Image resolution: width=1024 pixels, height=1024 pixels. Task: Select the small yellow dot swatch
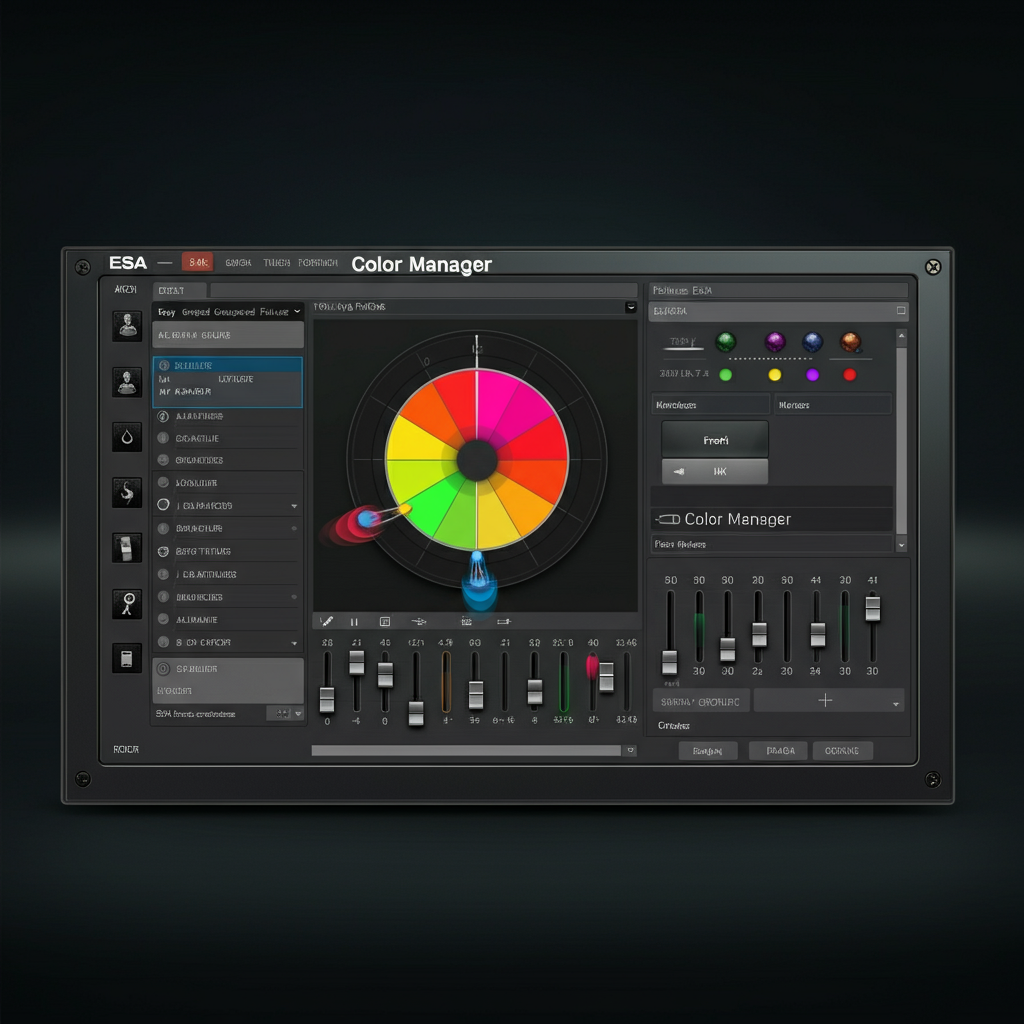775,375
